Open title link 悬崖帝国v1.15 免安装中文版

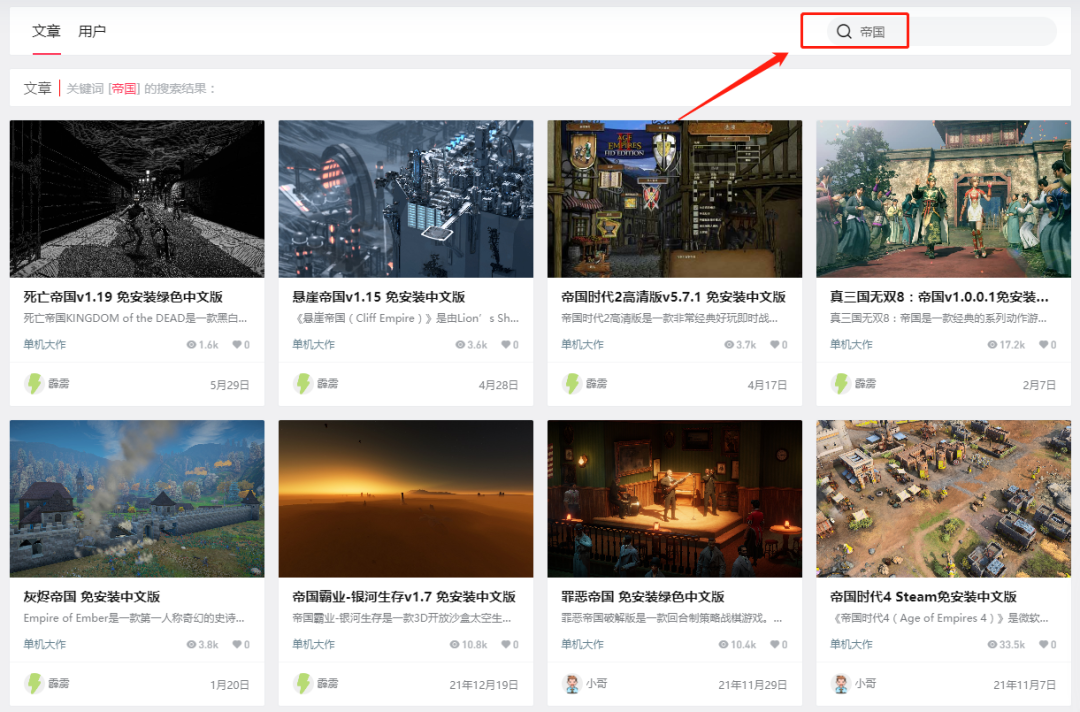[379, 297]
